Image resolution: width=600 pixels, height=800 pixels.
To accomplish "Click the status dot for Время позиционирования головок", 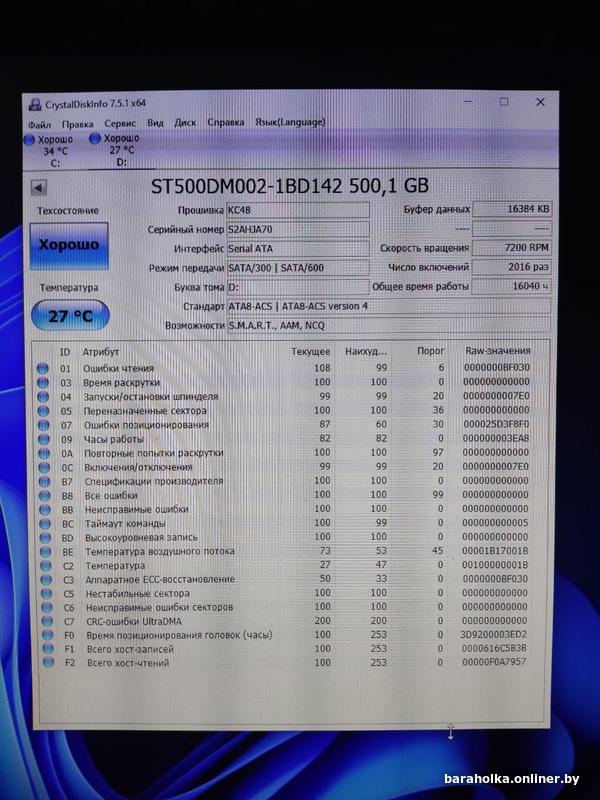I will 48,635.
